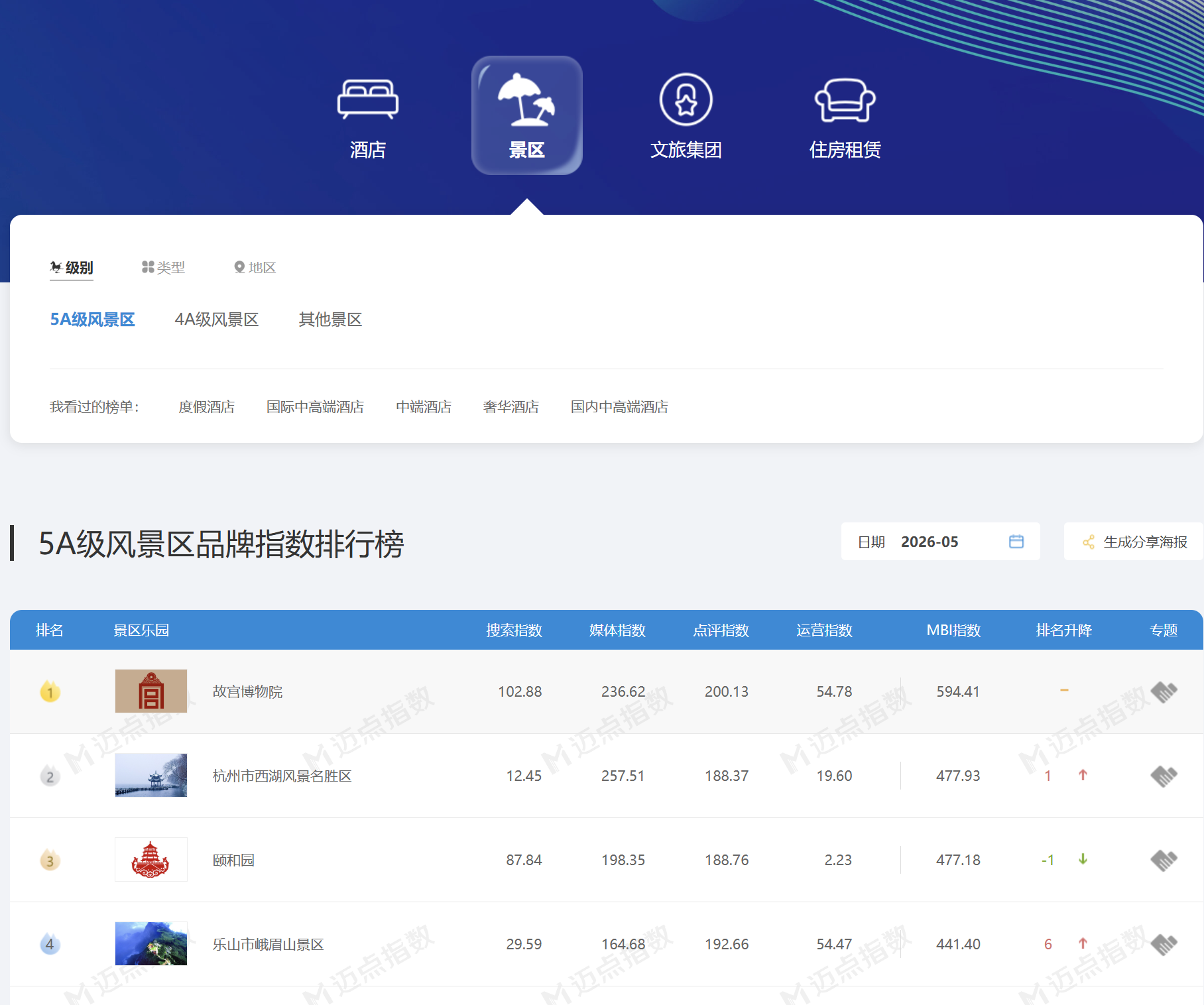Open 颐和园 thumbnail image
Screen dimensions: 1204x1005
(151, 859)
